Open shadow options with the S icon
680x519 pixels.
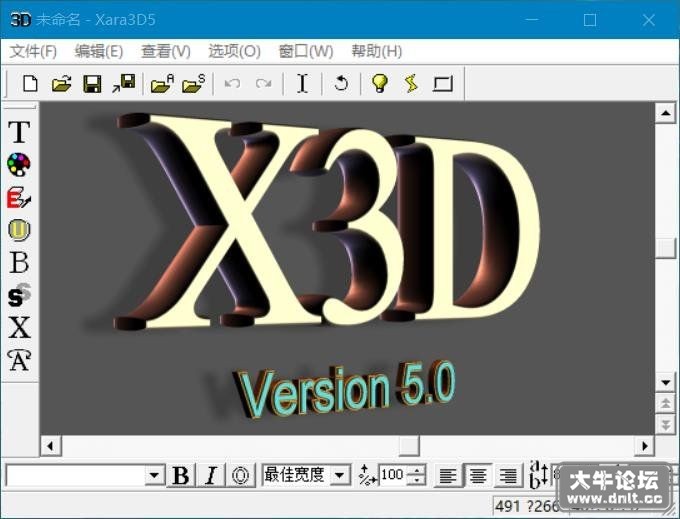19,295
